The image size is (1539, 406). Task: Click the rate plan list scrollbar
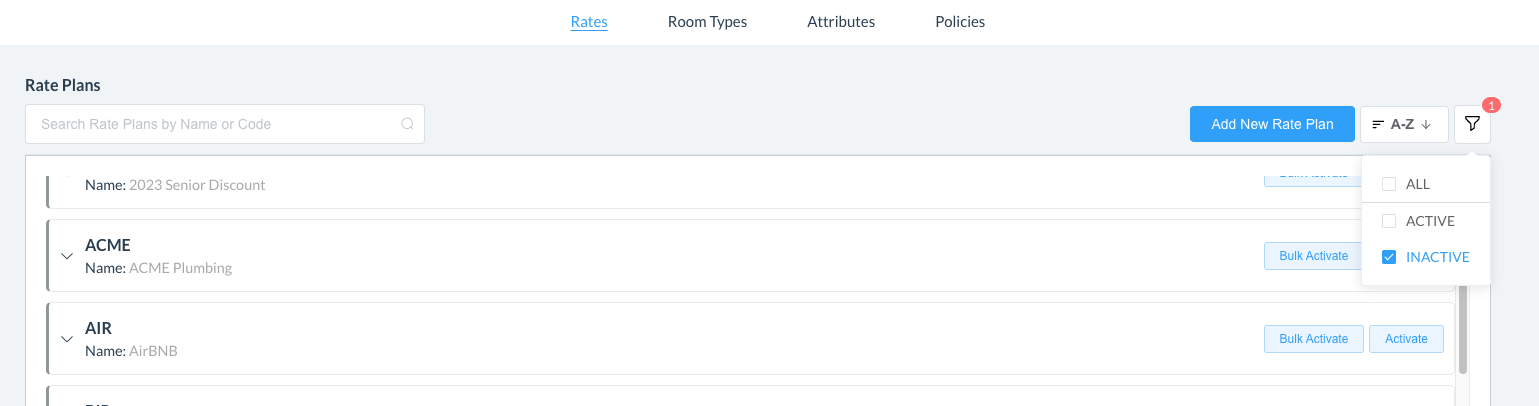1462,330
